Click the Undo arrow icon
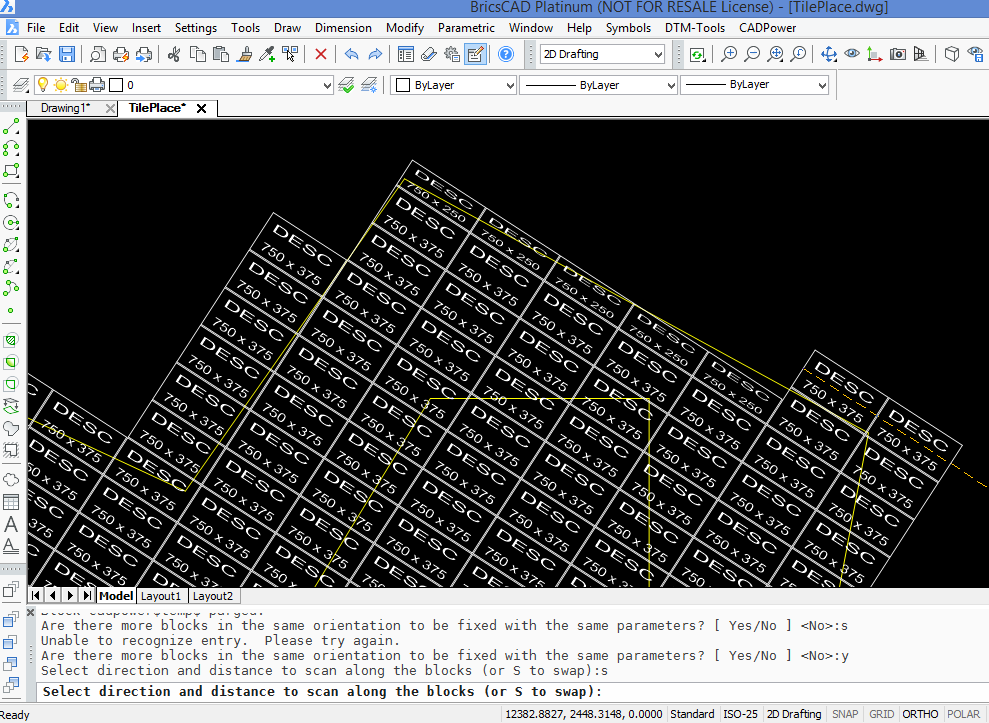This screenshot has height=723, width=989. [351, 54]
